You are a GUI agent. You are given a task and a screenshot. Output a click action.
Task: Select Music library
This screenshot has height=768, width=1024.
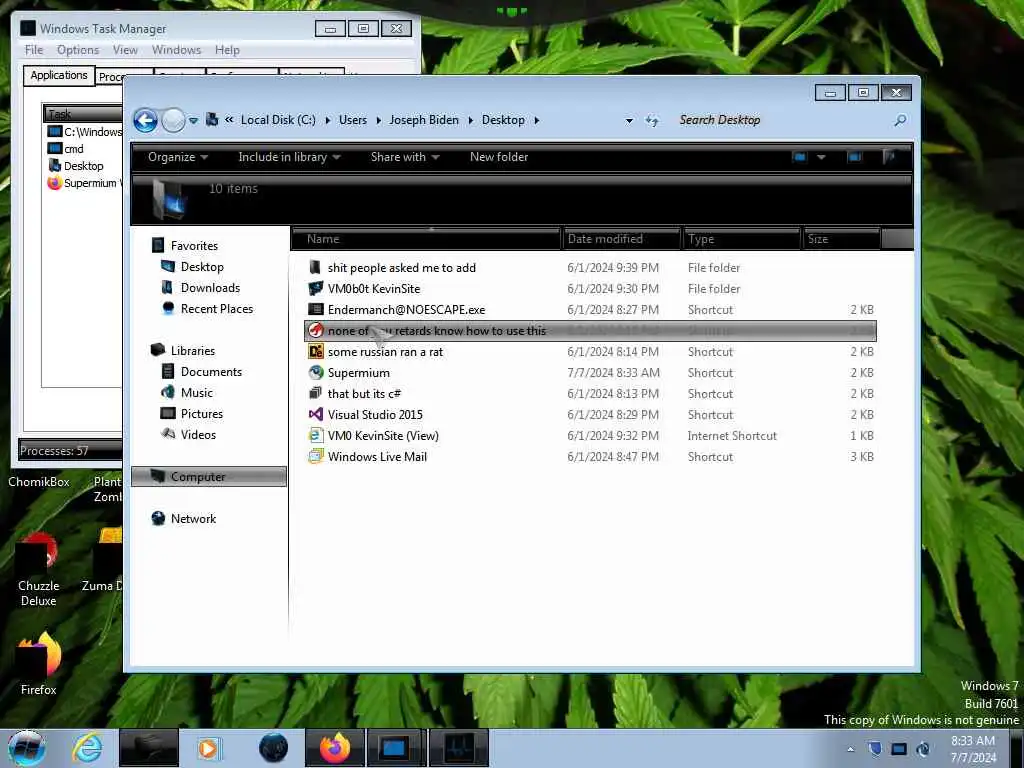tap(197, 392)
